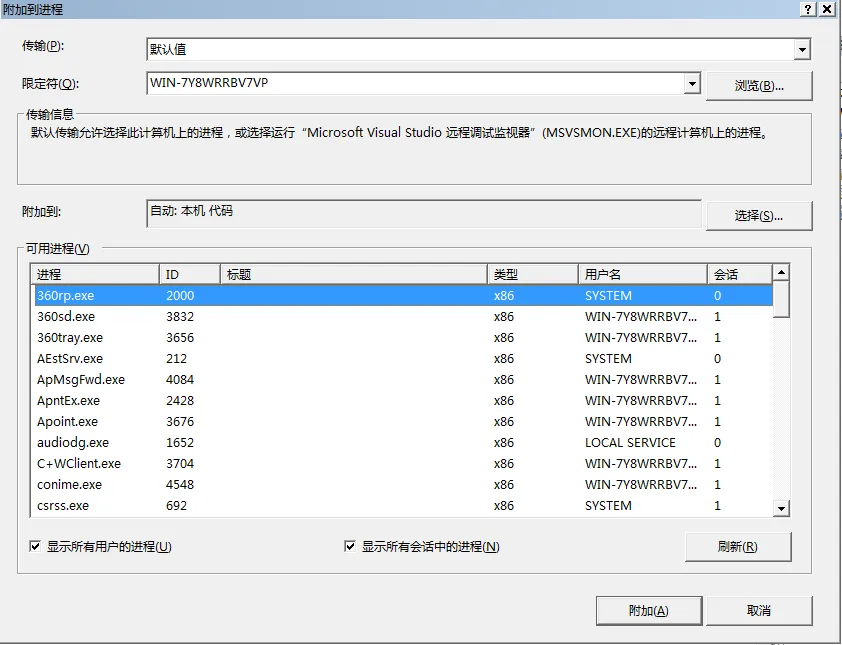The image size is (842, 645).
Task: Expand the 限定符 combo box arrow
Action: coord(692,83)
